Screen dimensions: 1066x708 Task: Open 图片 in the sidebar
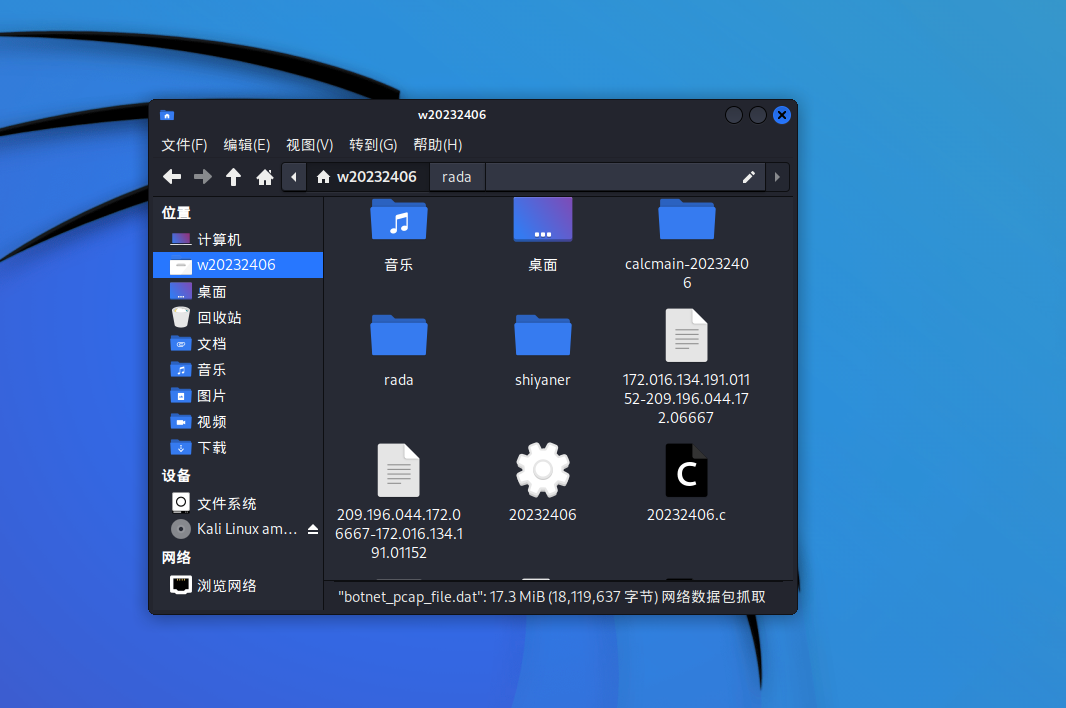pyautogui.click(x=238, y=396)
